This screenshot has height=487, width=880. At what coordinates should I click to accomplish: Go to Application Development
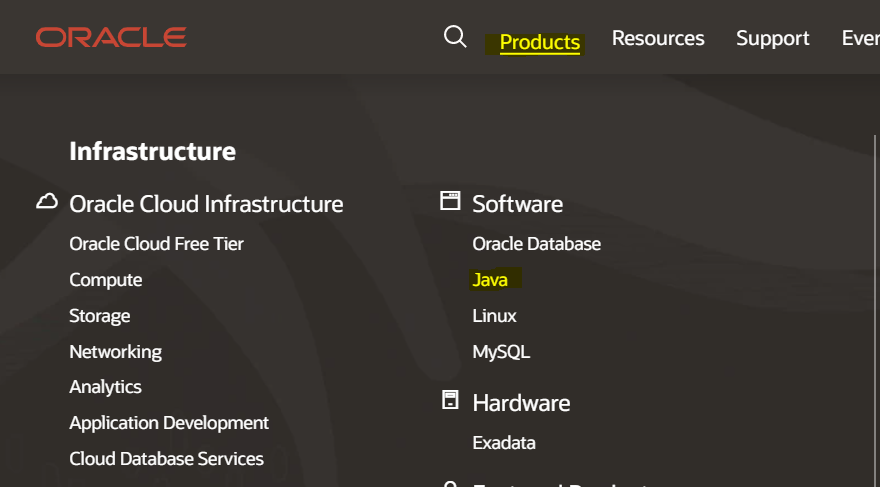point(169,423)
